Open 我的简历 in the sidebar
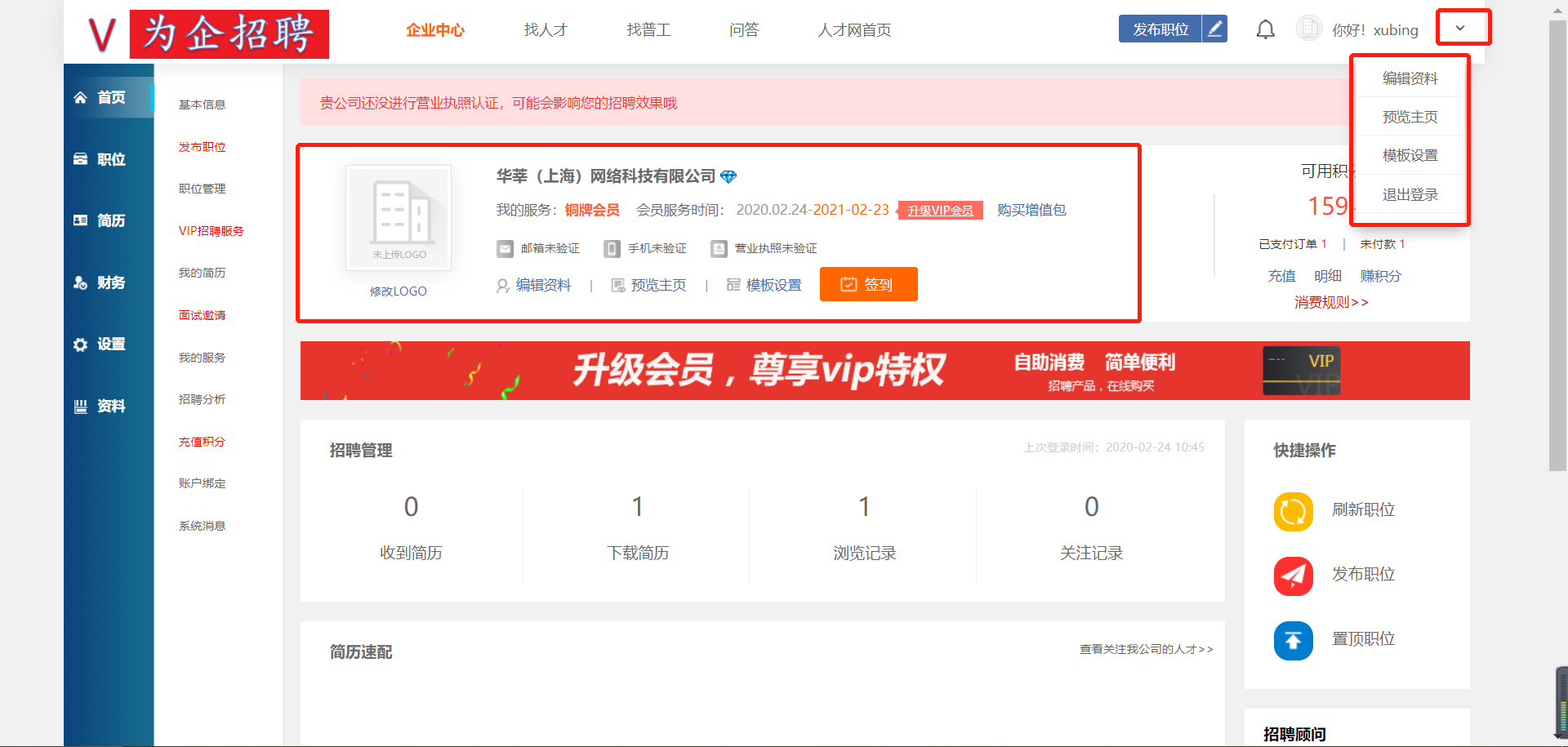The image size is (1568, 747). pos(203,273)
